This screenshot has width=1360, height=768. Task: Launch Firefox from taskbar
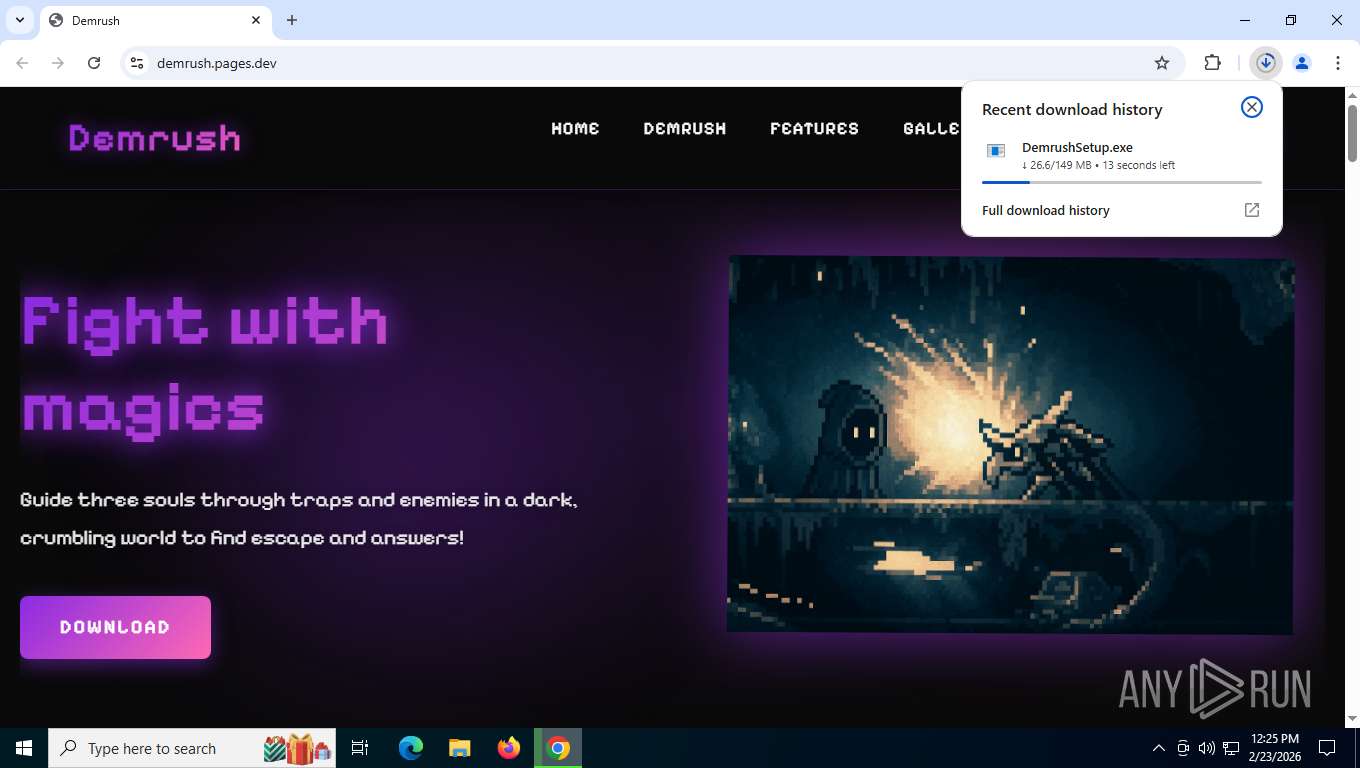point(509,748)
